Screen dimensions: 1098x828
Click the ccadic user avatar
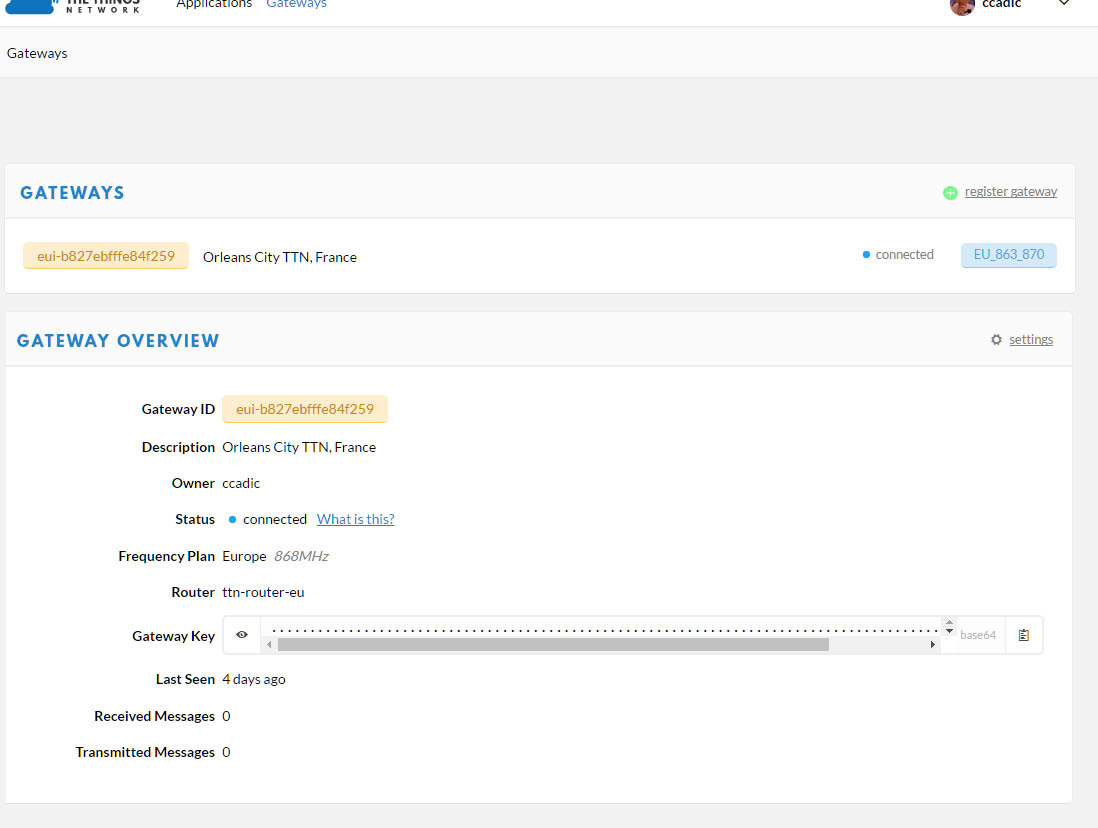click(x=962, y=6)
